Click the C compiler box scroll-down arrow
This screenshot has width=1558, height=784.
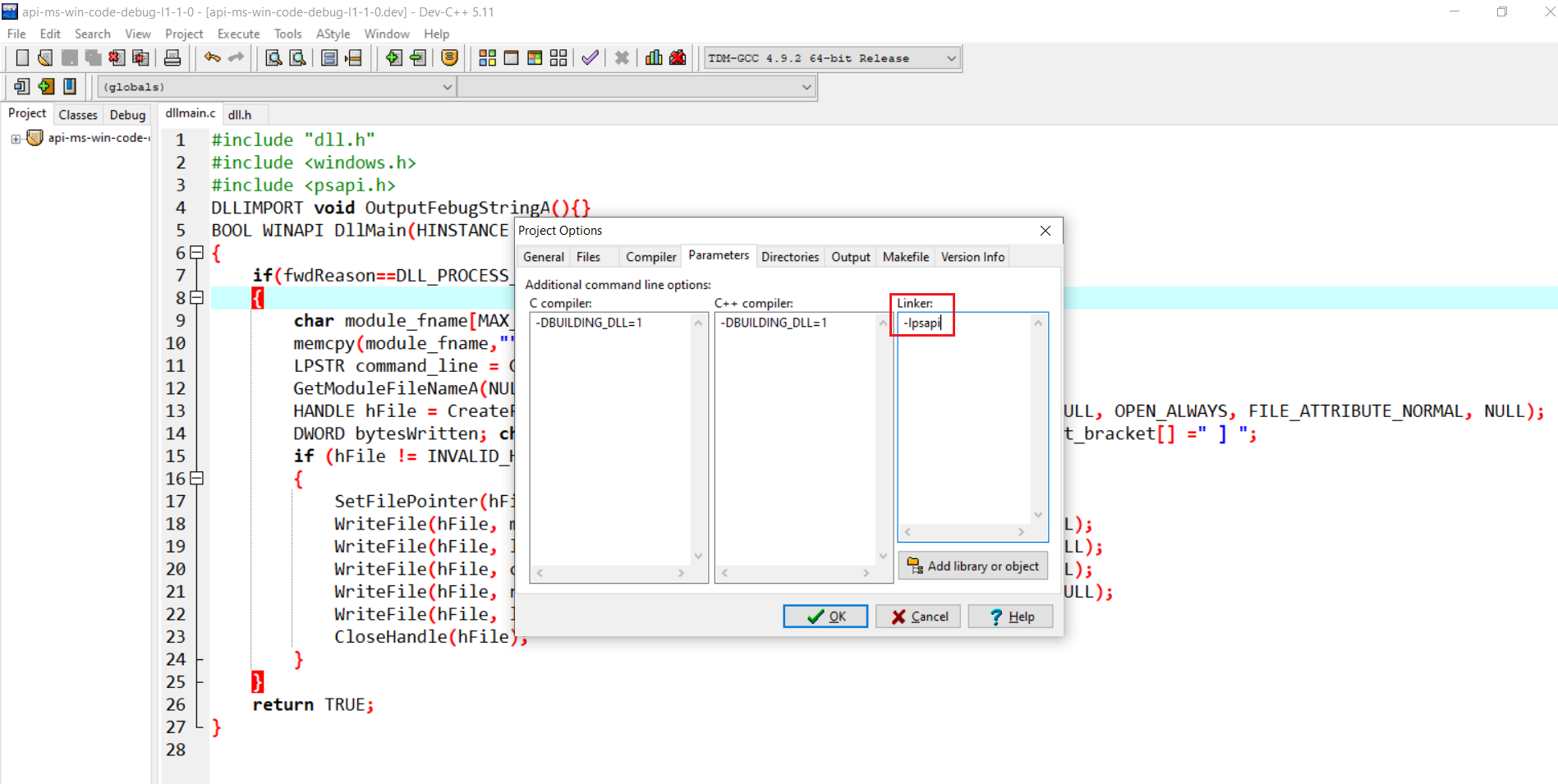(x=698, y=556)
